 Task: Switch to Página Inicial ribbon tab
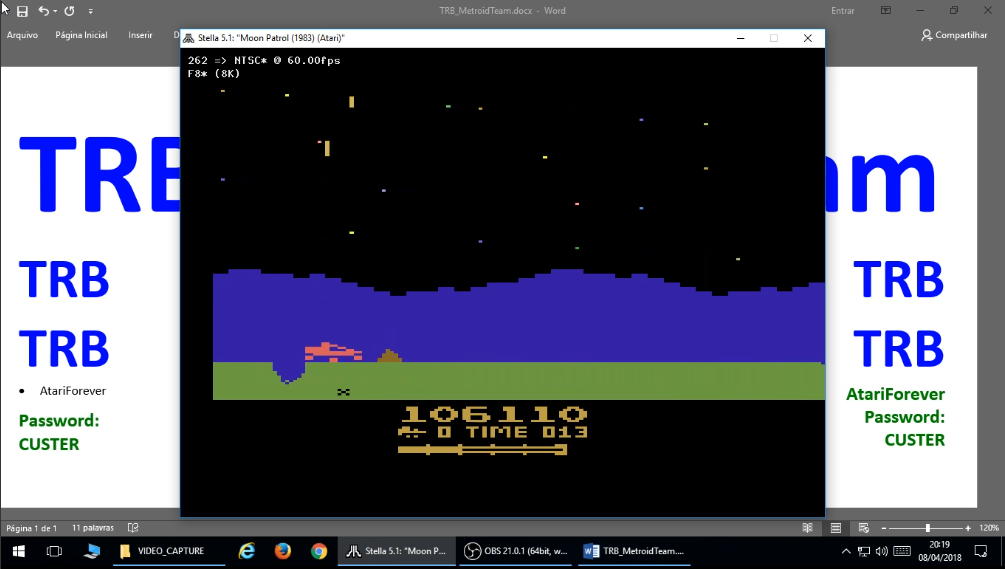click(x=81, y=35)
